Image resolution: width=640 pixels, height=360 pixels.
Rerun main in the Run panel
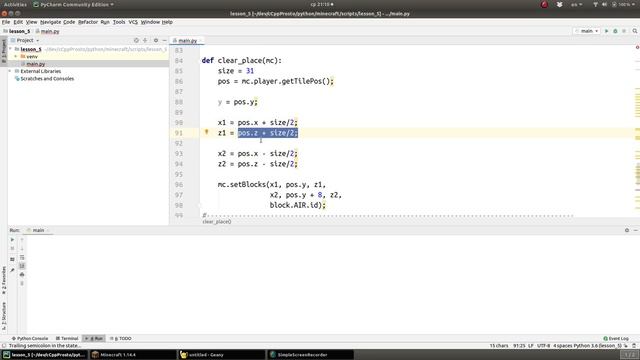pos(12,240)
